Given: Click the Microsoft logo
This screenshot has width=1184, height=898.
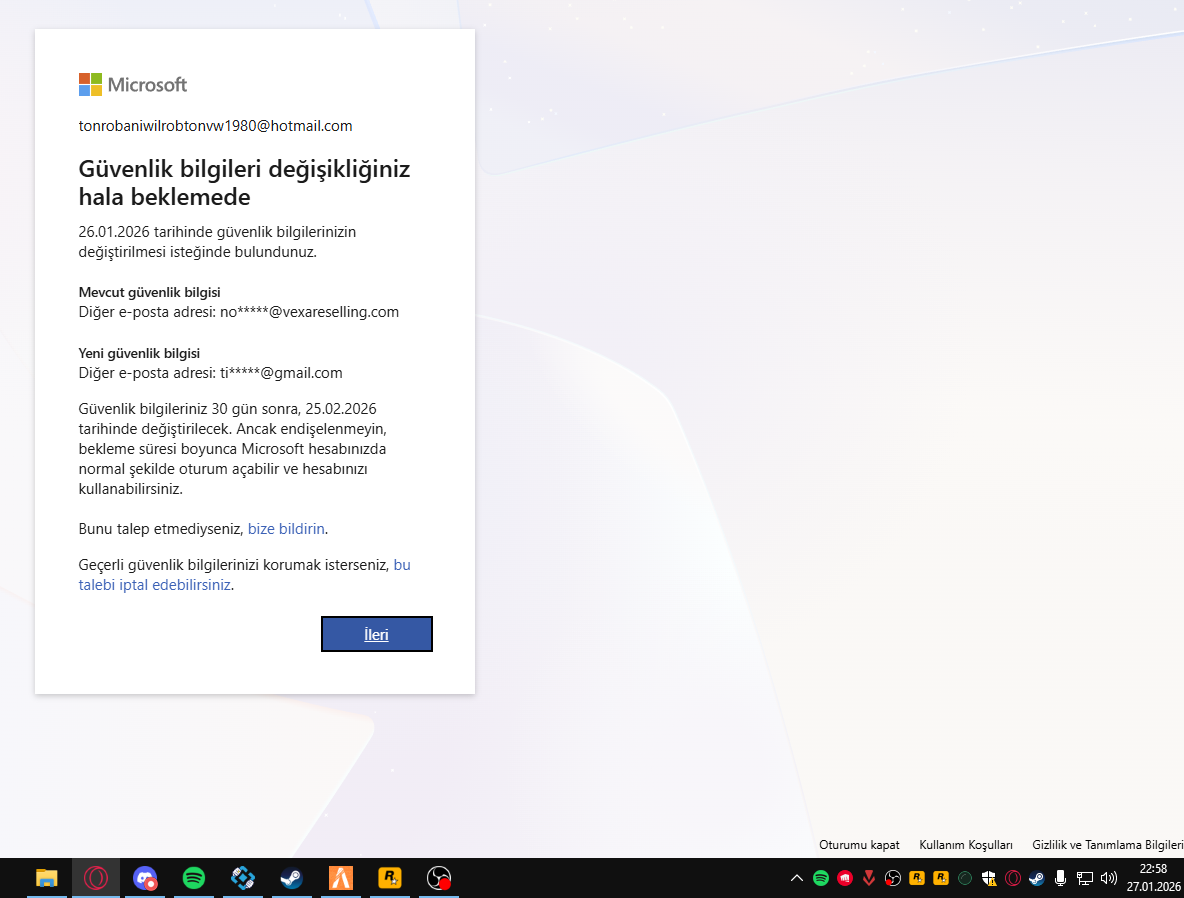Looking at the screenshot, I should point(133,85).
